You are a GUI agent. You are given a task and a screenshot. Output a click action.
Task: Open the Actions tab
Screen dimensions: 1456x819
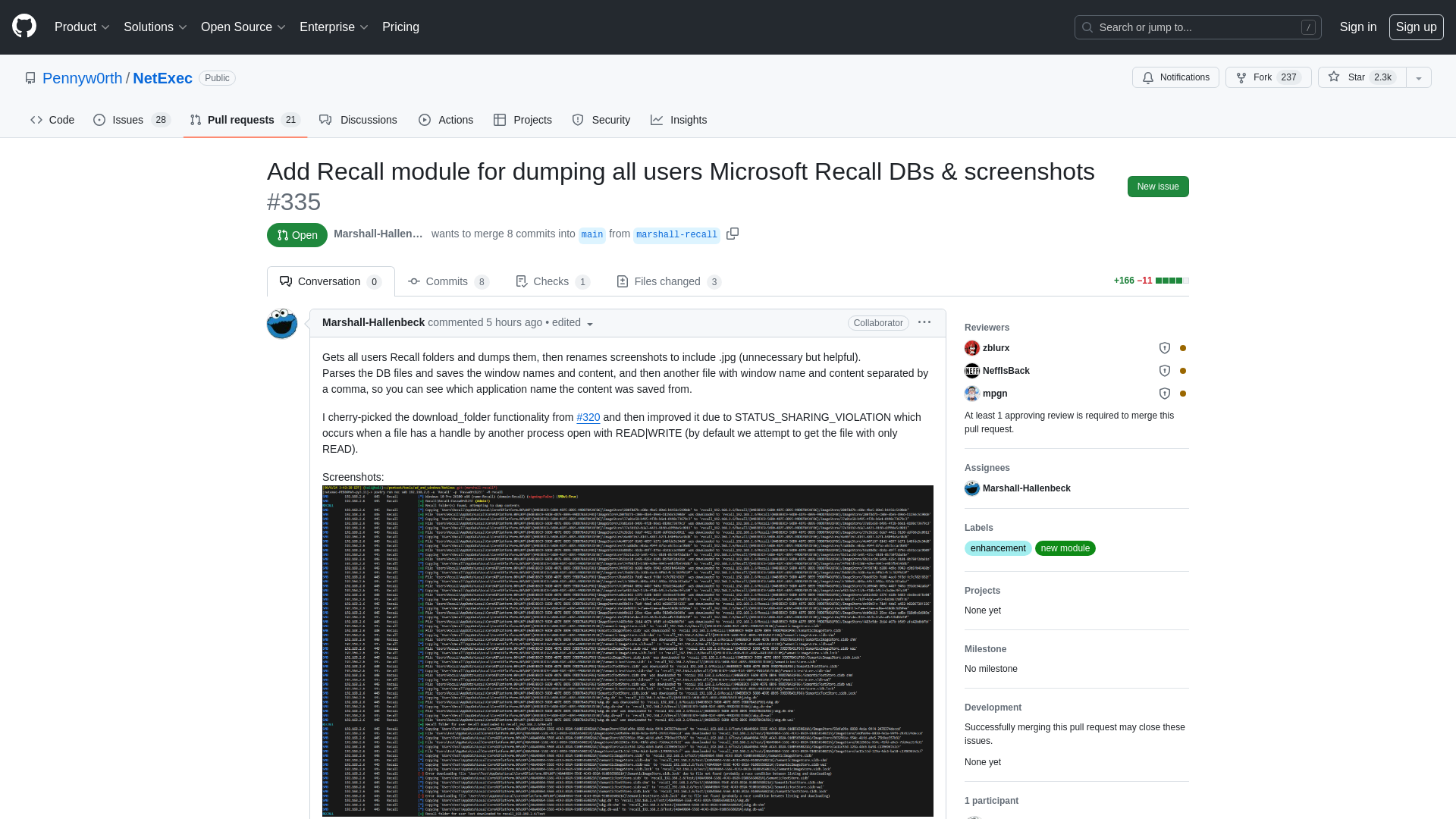[446, 120]
